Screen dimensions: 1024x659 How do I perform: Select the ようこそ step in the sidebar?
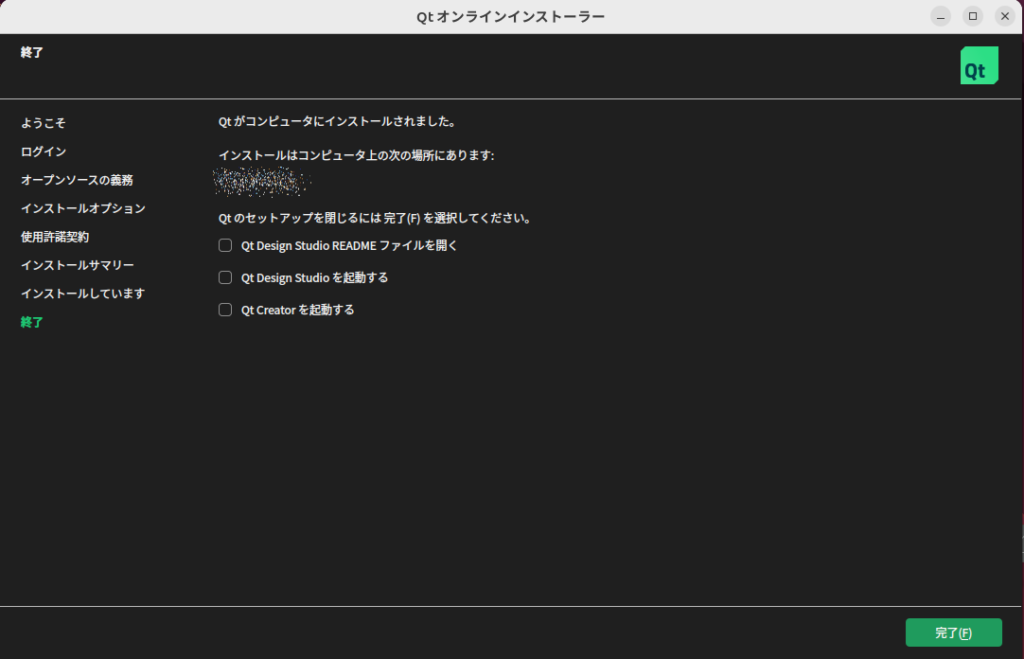click(x=43, y=123)
